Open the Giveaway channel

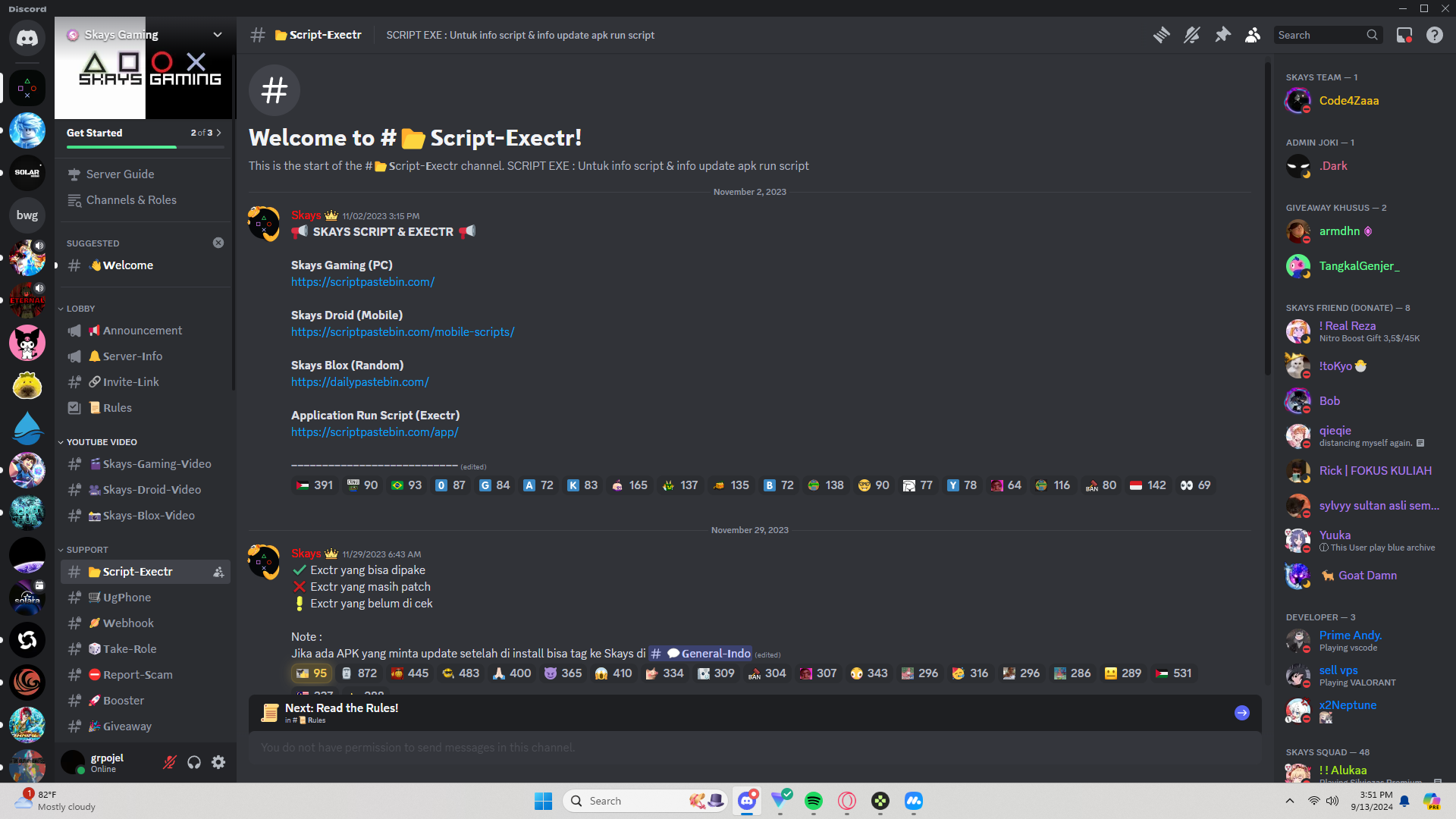(145, 726)
